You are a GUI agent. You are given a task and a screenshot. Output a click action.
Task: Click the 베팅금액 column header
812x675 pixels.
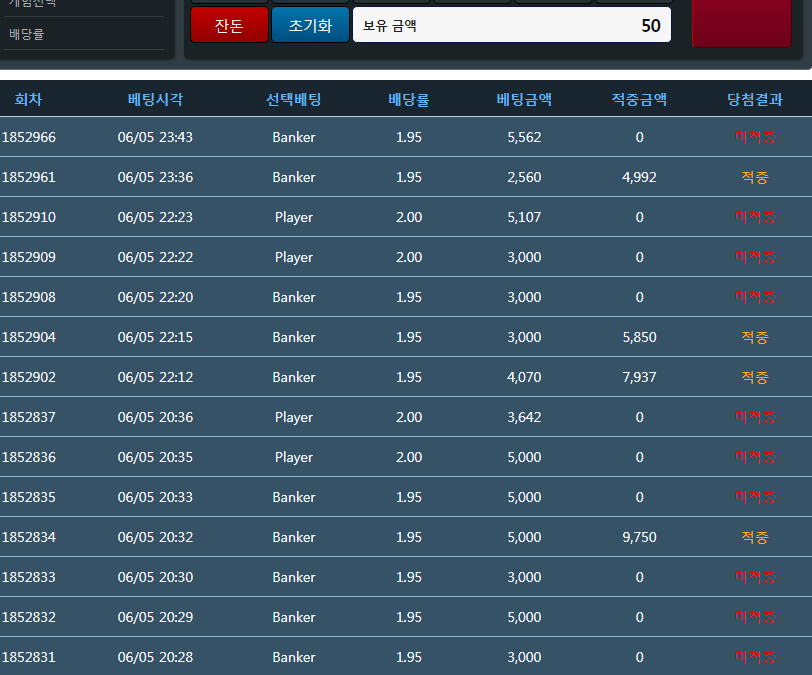(524, 99)
